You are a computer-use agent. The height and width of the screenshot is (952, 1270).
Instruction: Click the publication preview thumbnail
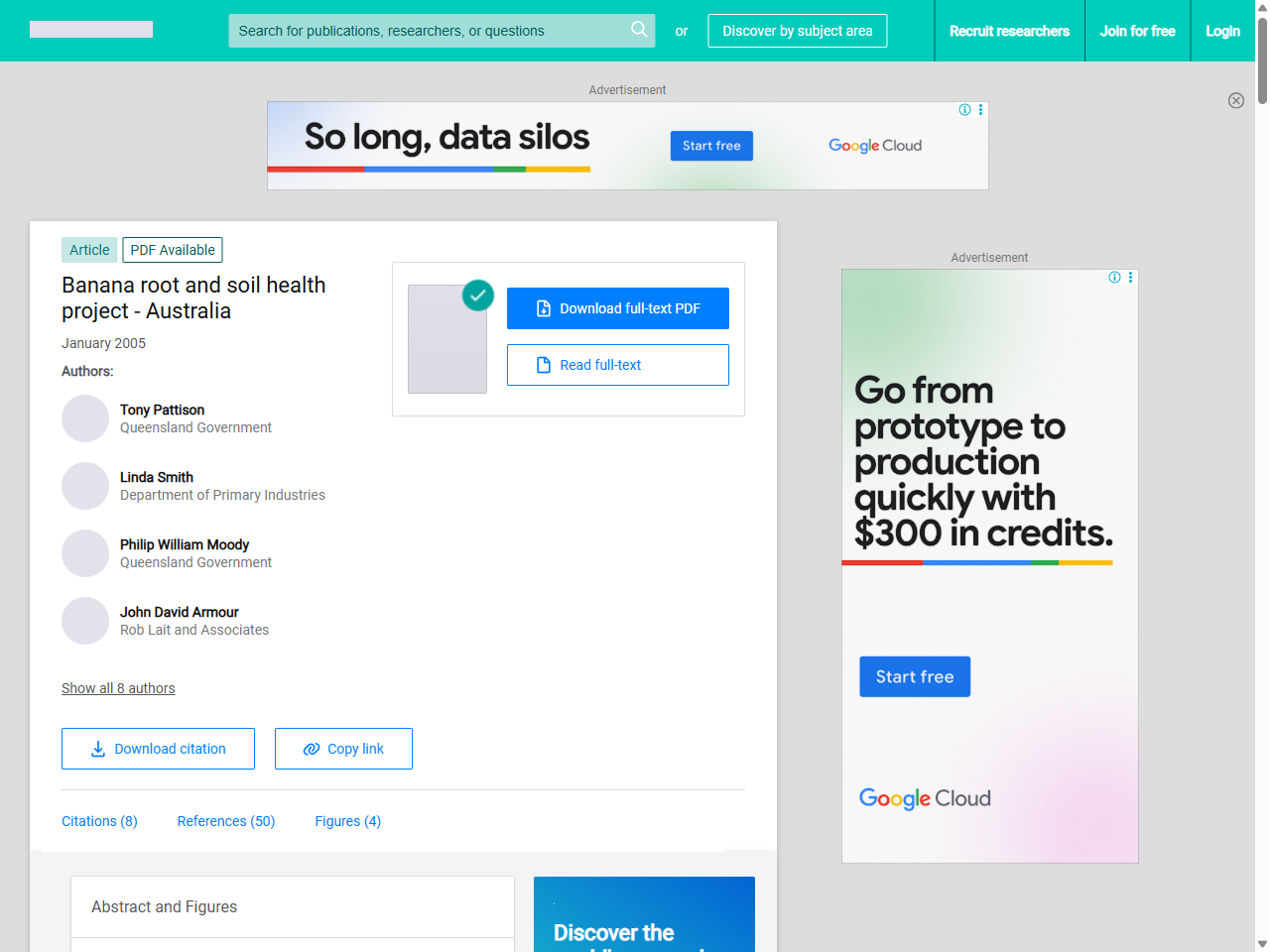pos(447,339)
